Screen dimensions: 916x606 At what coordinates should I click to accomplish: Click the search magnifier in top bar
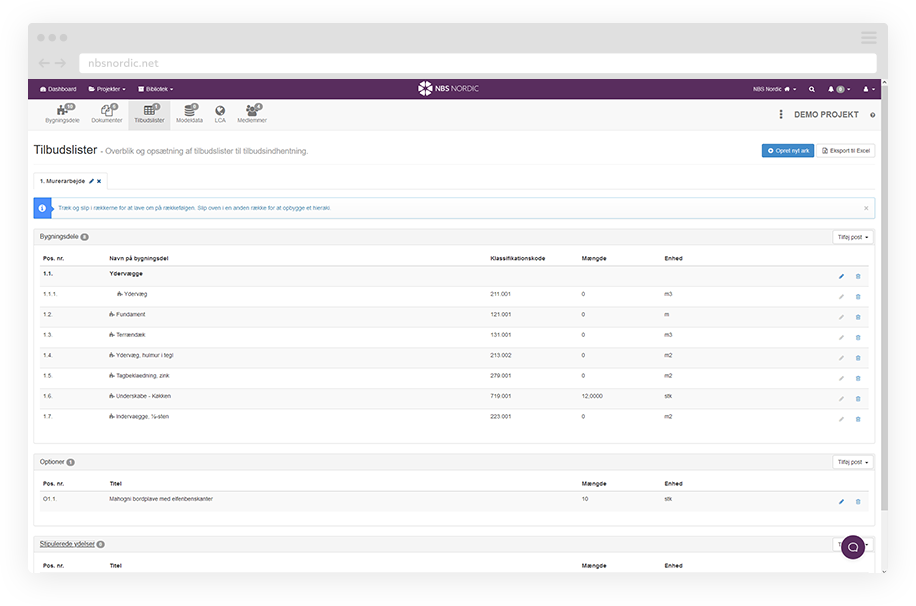coord(811,89)
